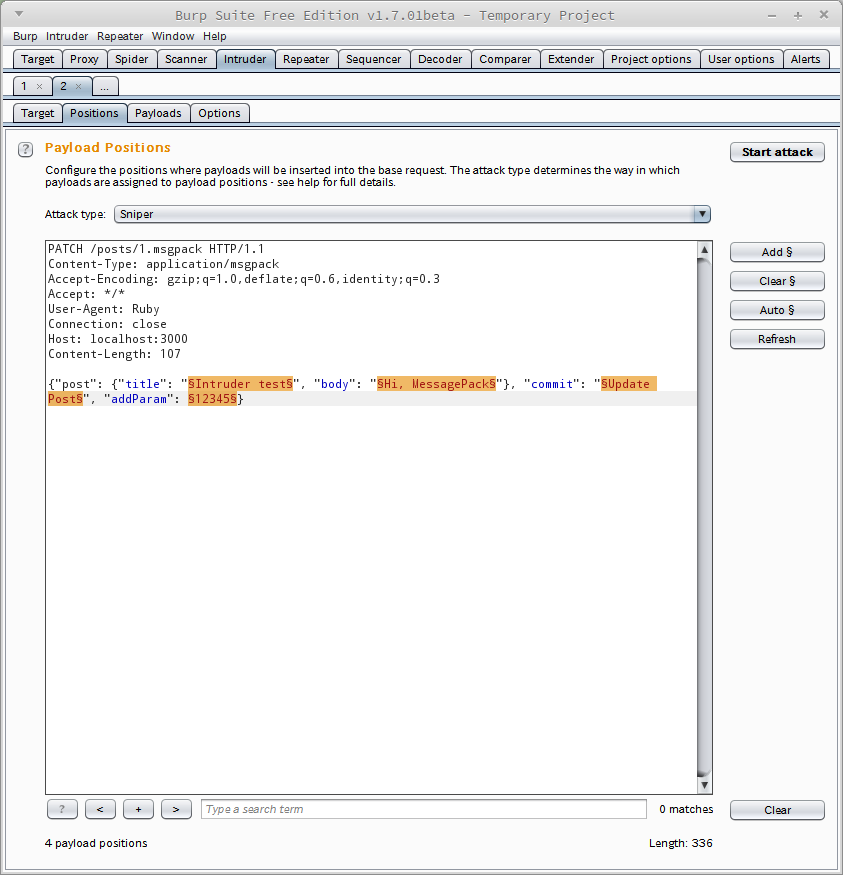The width and height of the screenshot is (843, 875).
Task: Open the window menu icon in title bar
Action: (18, 15)
